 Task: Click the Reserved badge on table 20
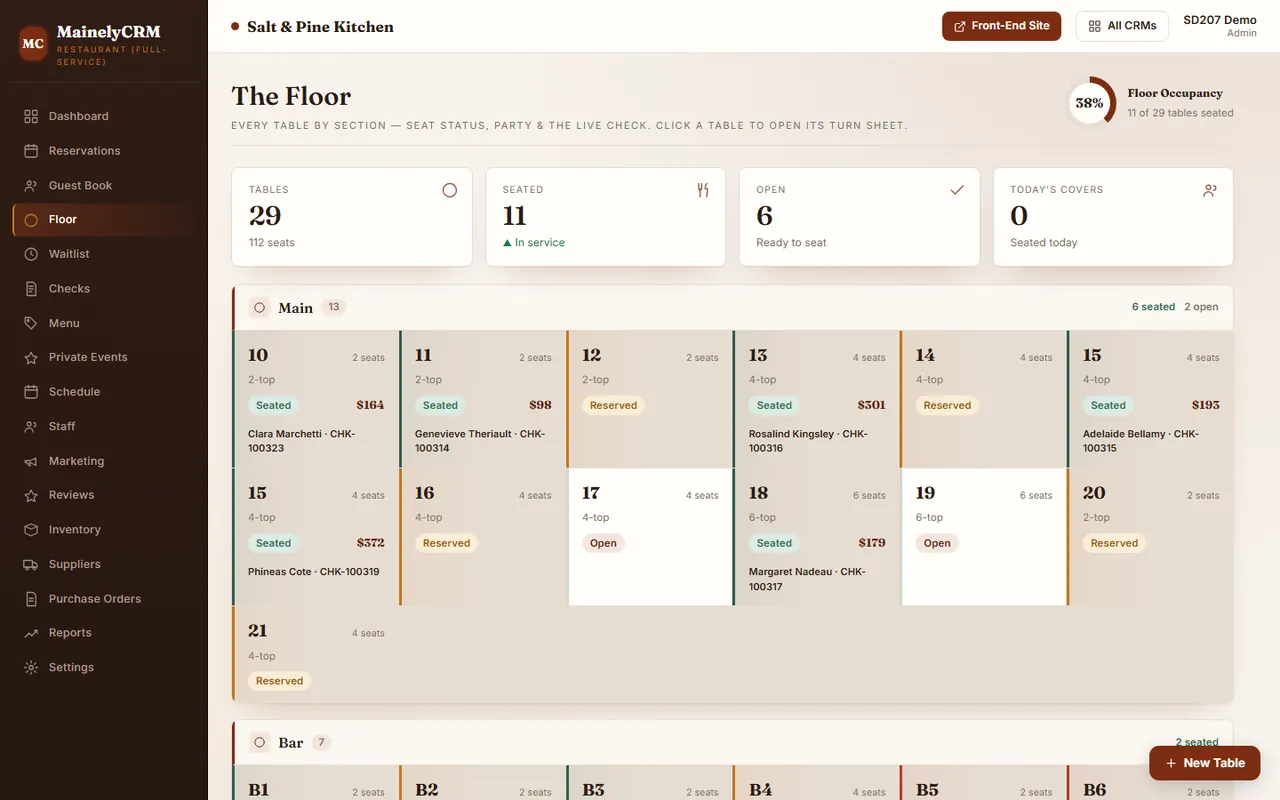1114,543
